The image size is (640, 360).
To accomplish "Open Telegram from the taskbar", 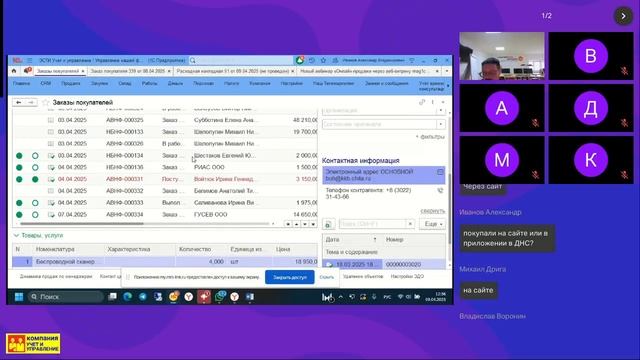I will (142, 297).
